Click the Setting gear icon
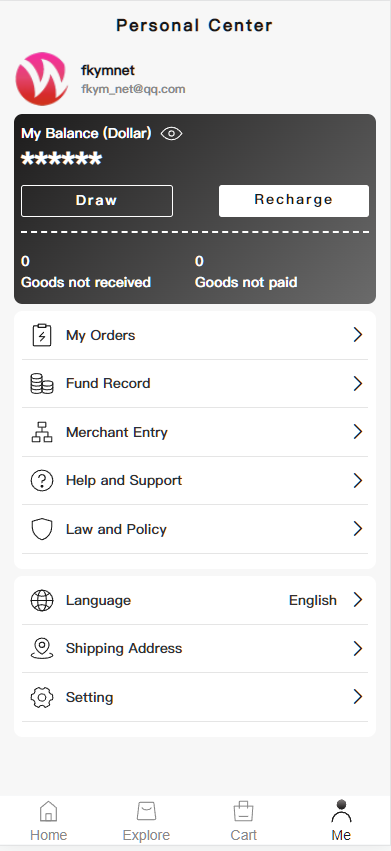The width and height of the screenshot is (391, 851). [x=42, y=697]
